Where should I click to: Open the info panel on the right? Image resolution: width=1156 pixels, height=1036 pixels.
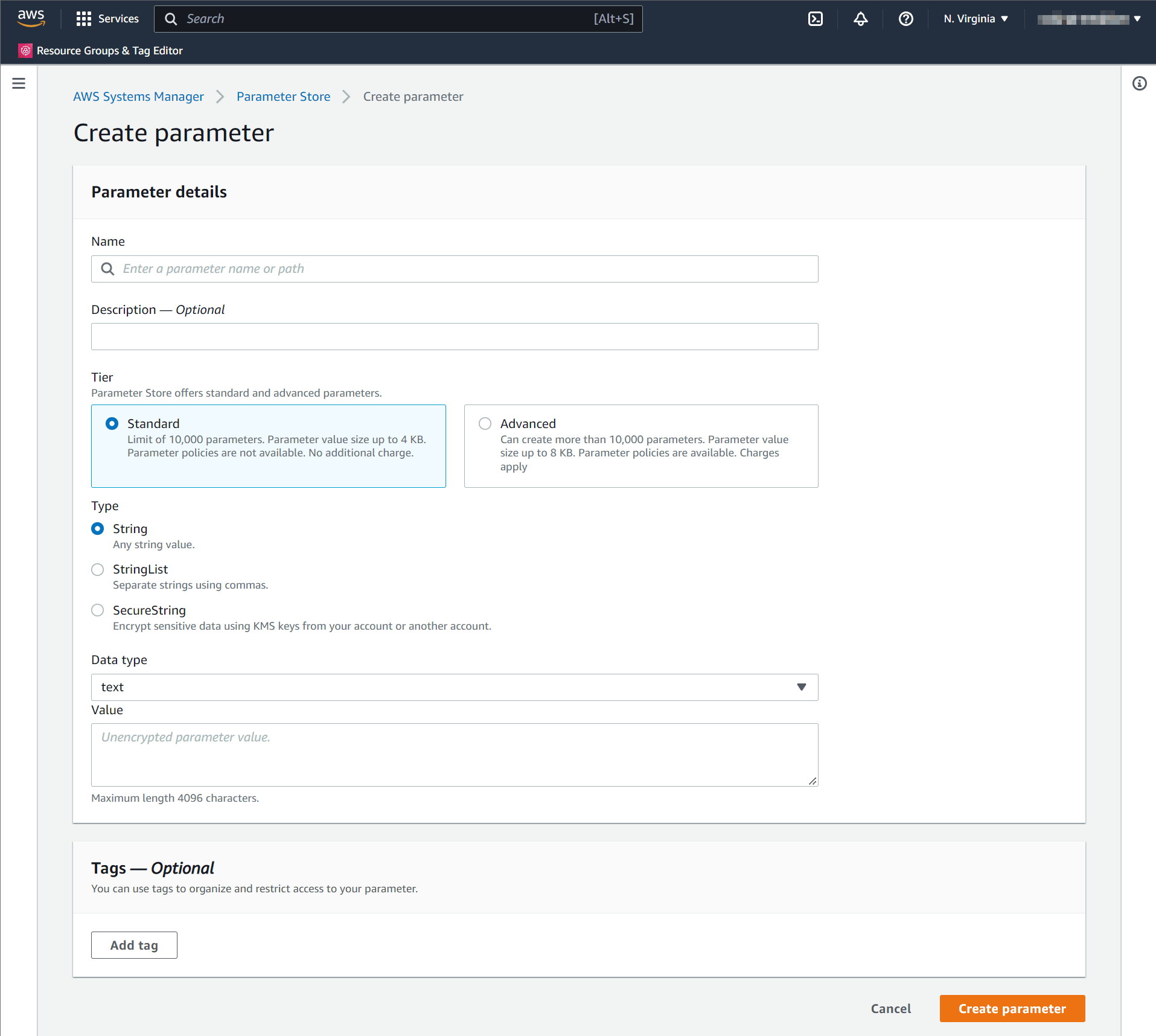[1140, 83]
